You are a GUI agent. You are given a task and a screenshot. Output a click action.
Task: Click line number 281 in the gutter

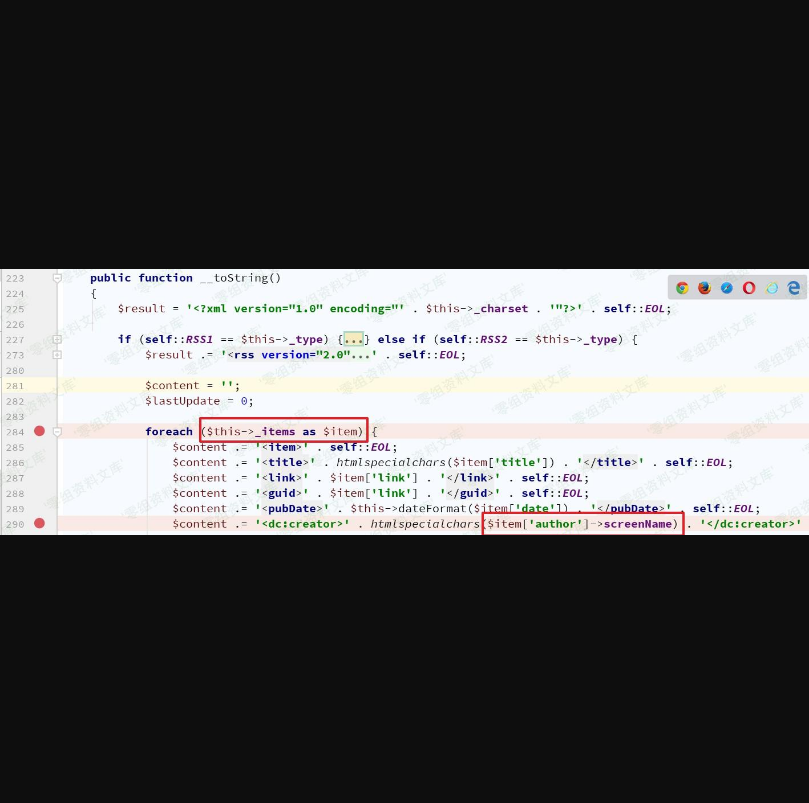(14, 385)
